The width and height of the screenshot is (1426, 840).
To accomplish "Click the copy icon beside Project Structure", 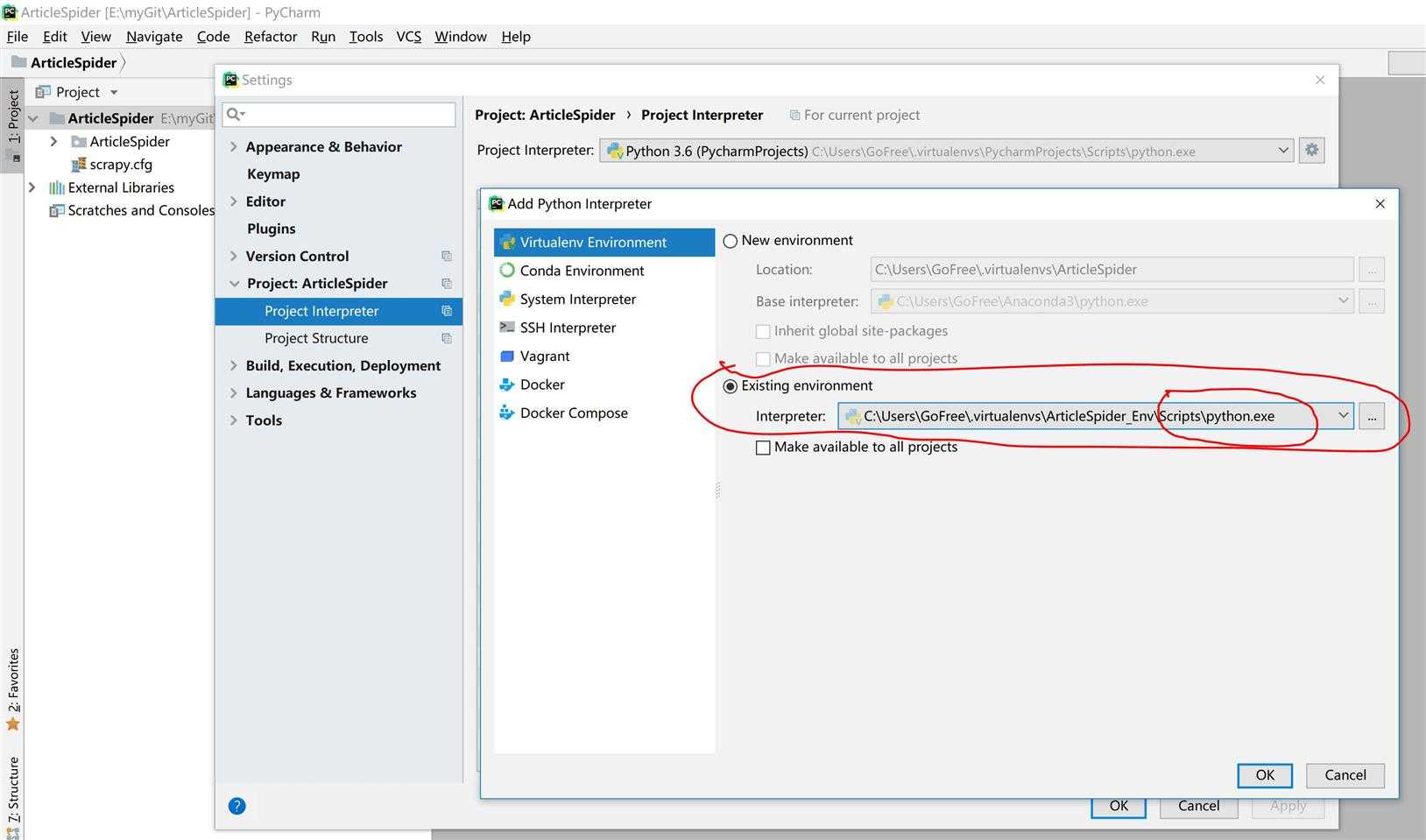I will (447, 338).
